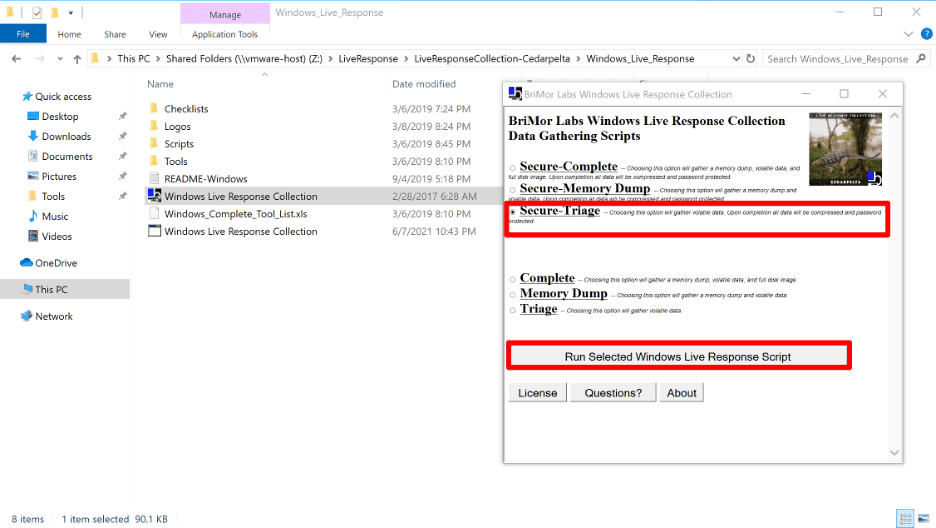Select the Secure-Memory Dump radio option
Image resolution: width=936 pixels, height=528 pixels.
[x=513, y=190]
